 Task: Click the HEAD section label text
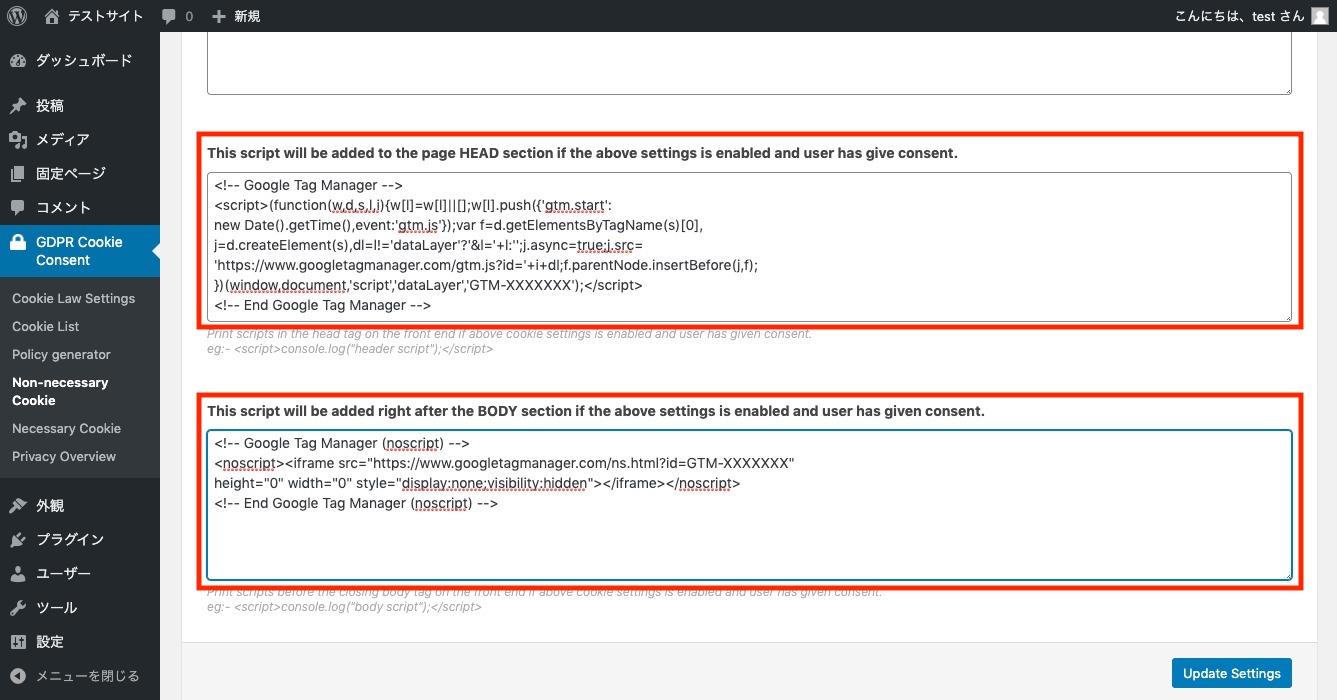click(582, 153)
